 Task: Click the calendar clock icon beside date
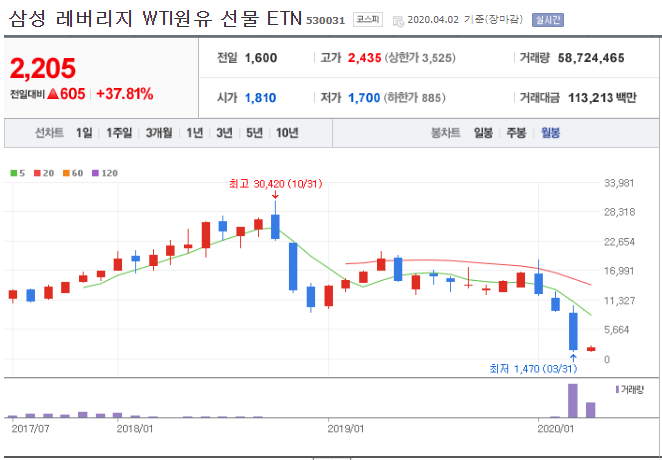398,21
